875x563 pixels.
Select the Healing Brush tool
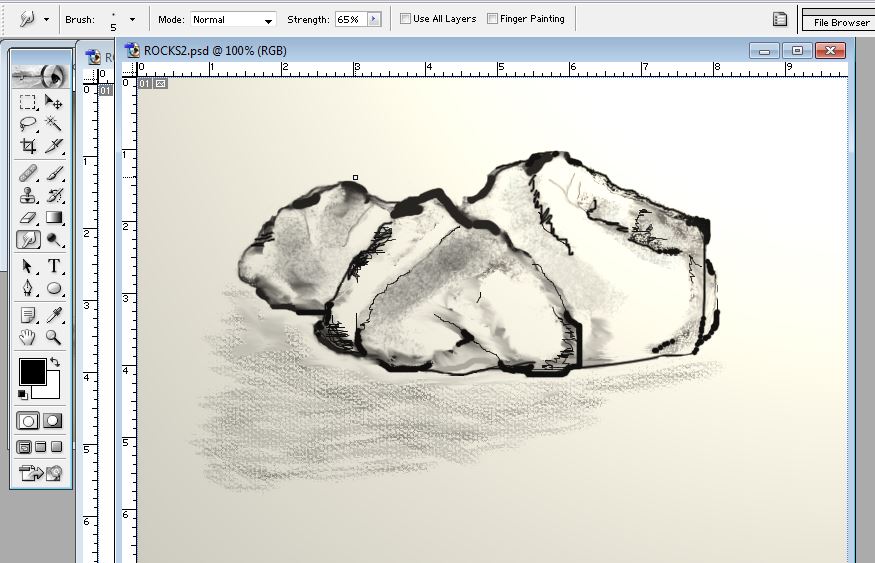pos(28,173)
